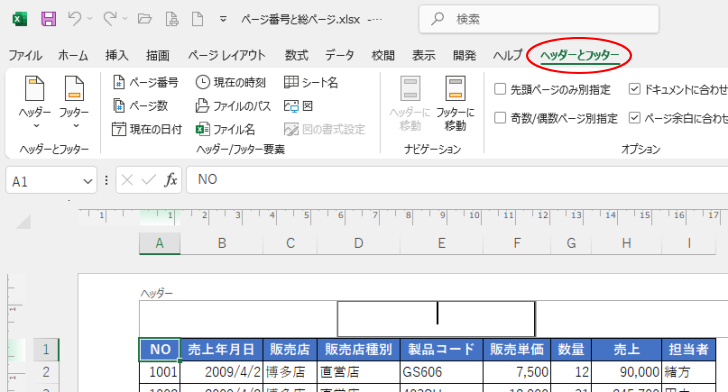Save the workbook with the floppy icon

point(48,19)
